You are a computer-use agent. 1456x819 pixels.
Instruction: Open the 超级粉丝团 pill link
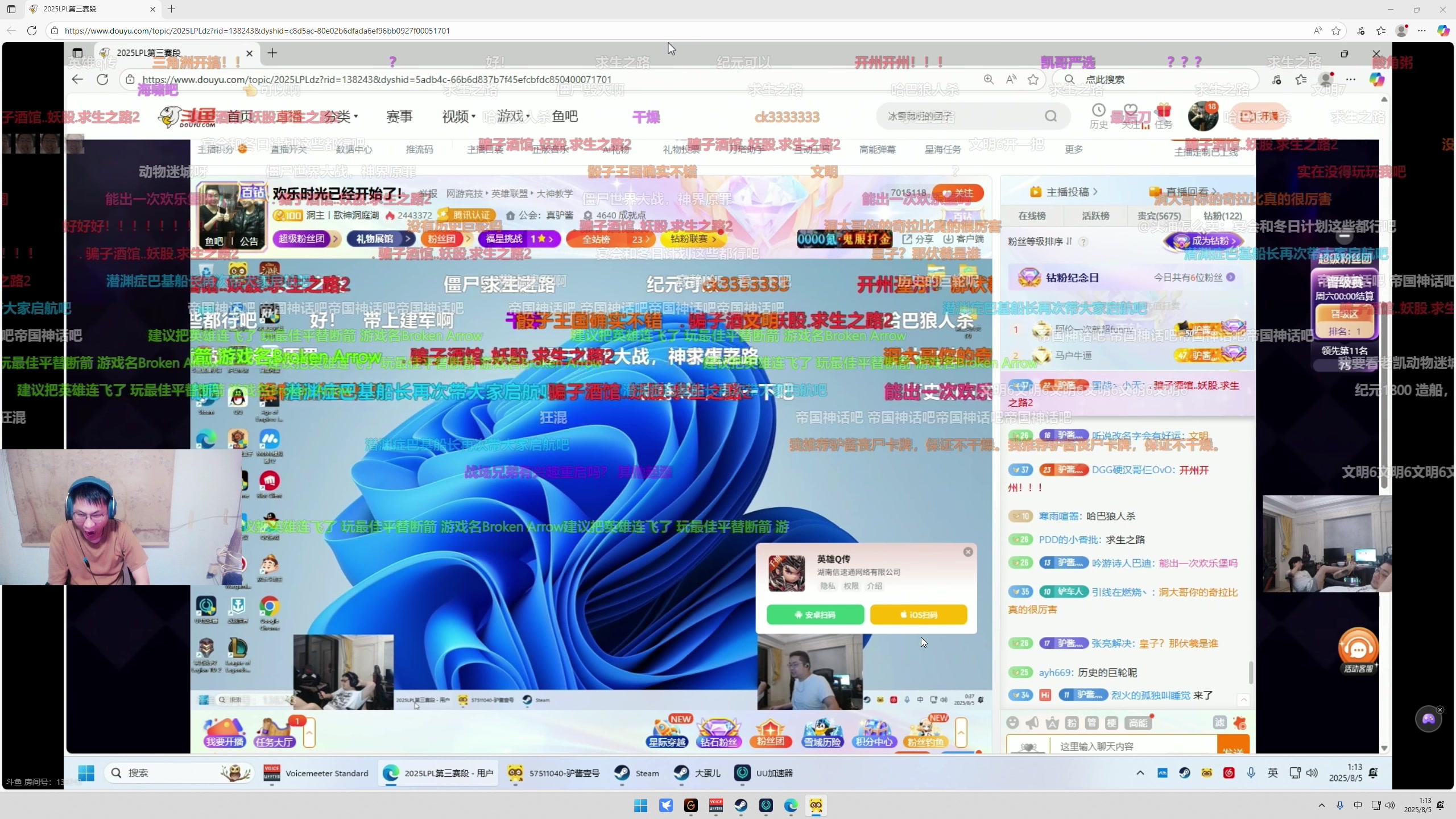tap(306, 239)
